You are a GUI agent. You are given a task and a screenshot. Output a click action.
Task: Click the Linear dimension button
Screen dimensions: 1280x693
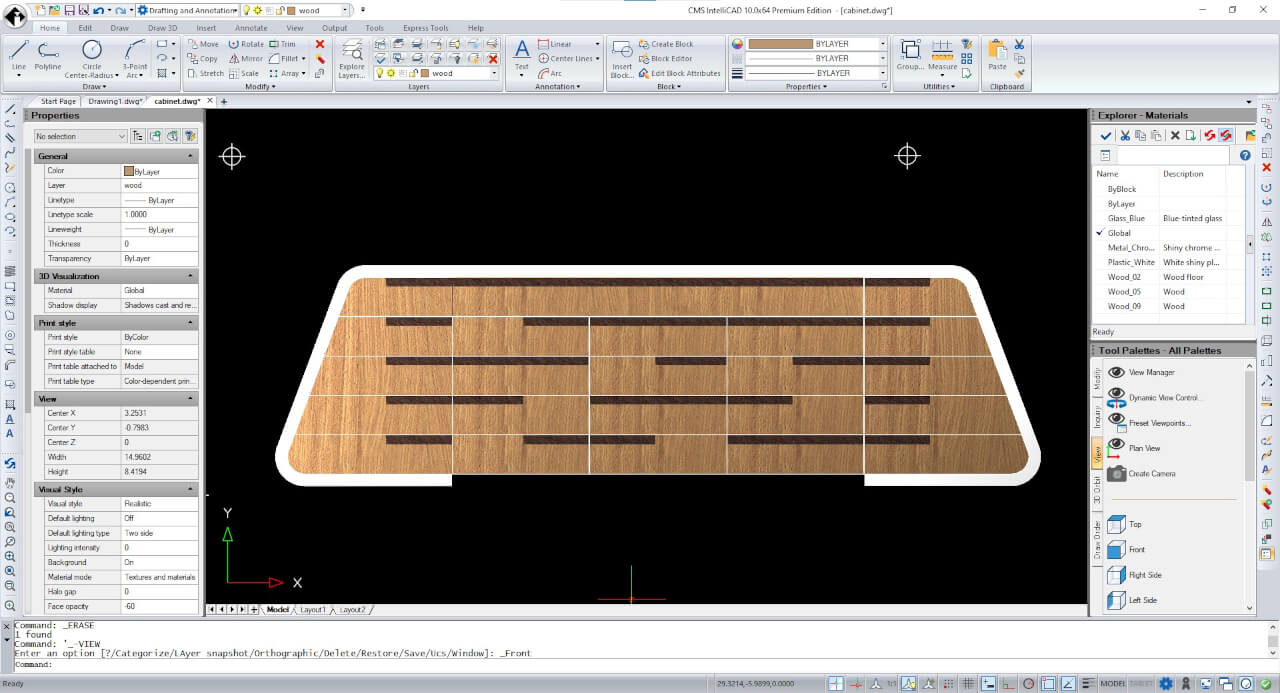click(x=555, y=44)
